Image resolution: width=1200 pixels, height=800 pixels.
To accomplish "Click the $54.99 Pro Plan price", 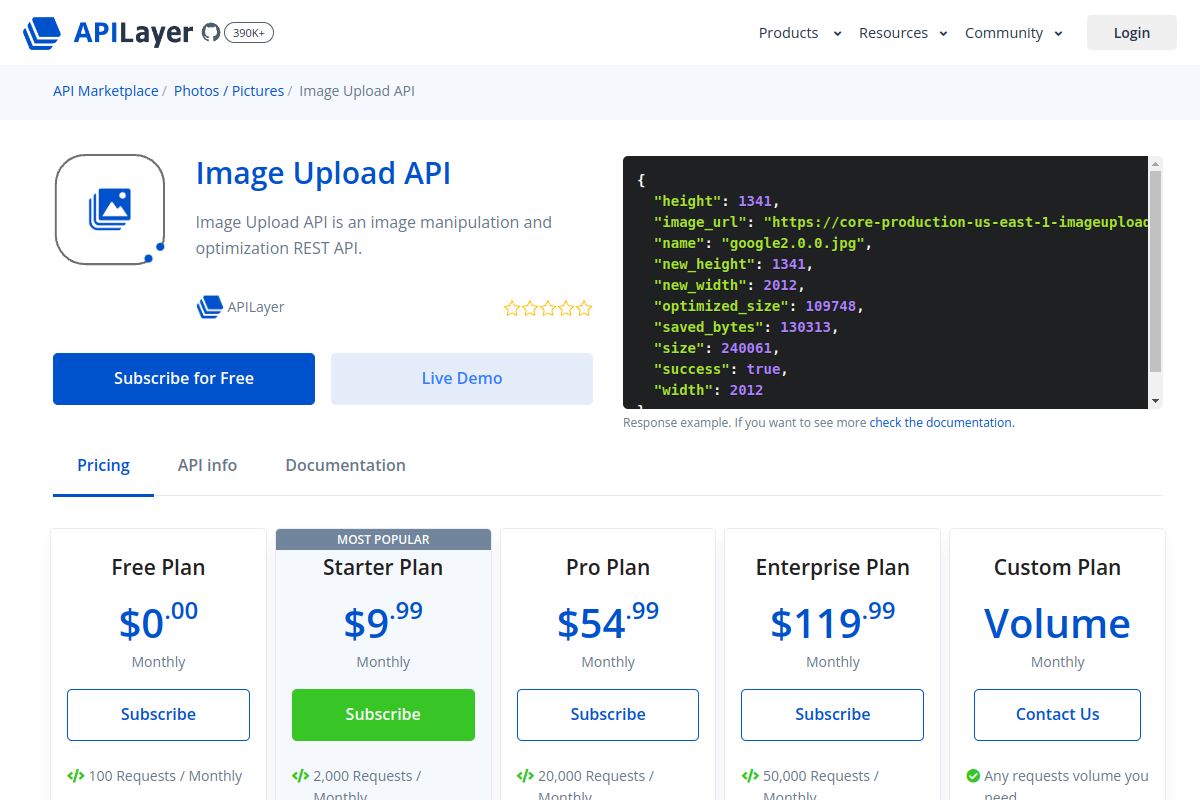I will [608, 621].
